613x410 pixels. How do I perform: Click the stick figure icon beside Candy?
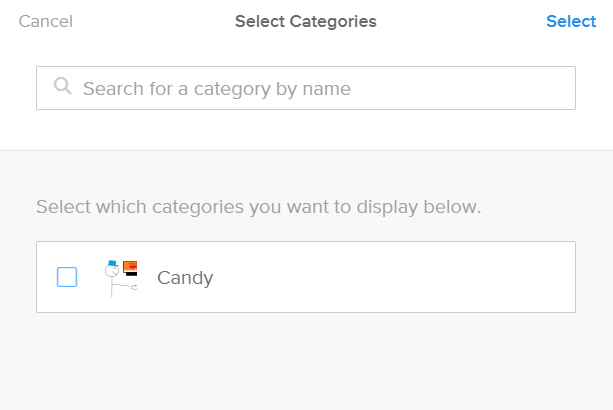112,278
